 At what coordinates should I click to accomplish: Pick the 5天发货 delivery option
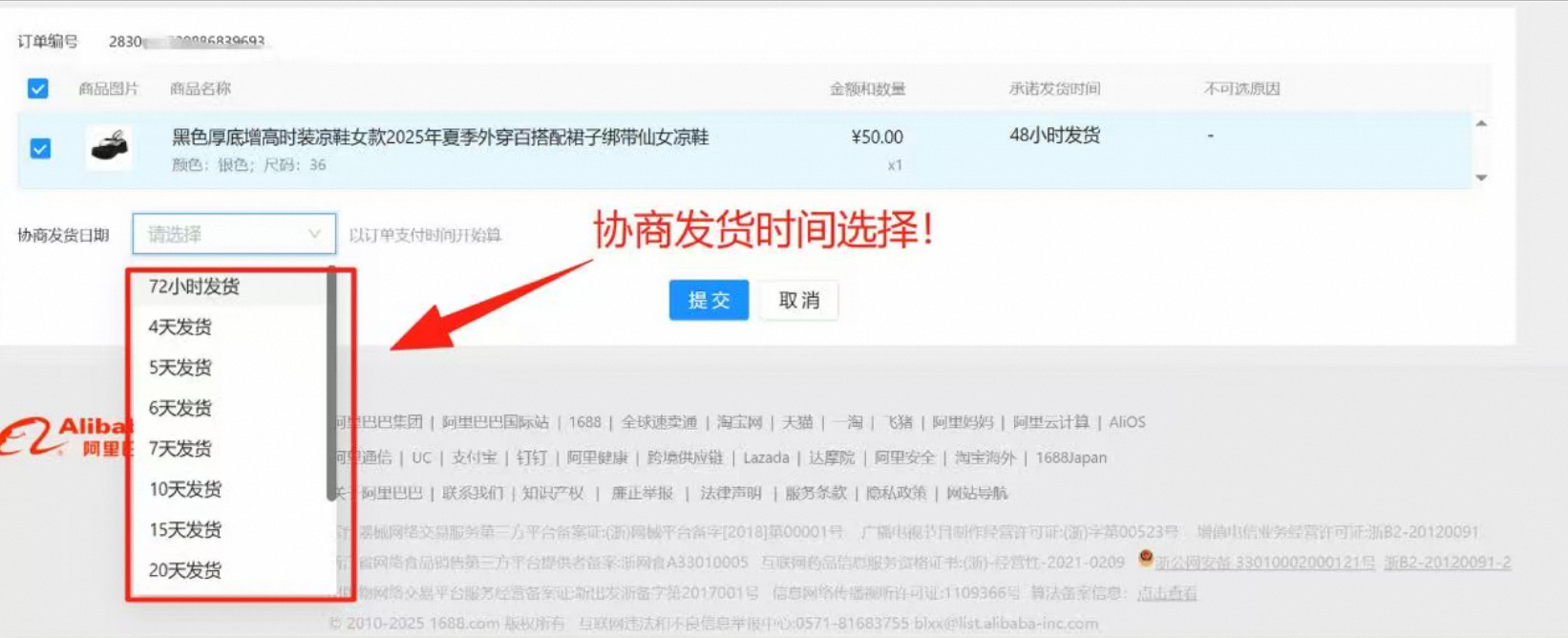pos(180,368)
